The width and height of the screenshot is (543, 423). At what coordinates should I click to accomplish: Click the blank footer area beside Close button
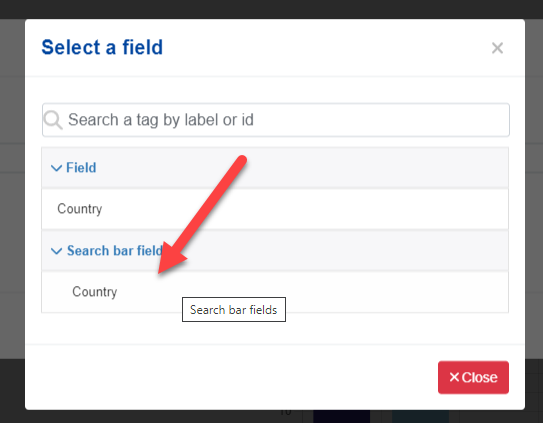pyautogui.click(x=229, y=377)
